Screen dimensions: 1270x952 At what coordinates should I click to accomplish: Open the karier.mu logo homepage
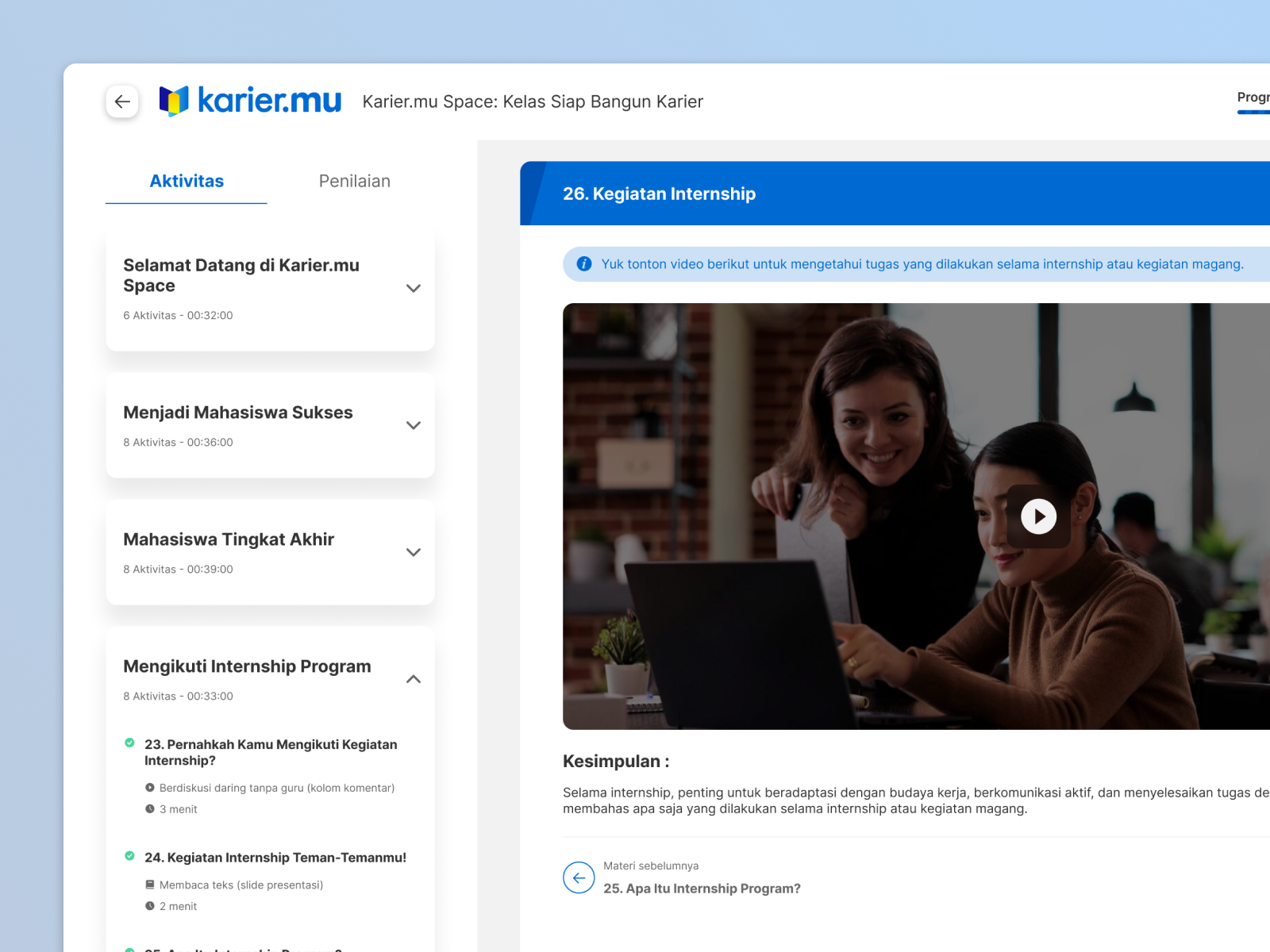point(250,101)
